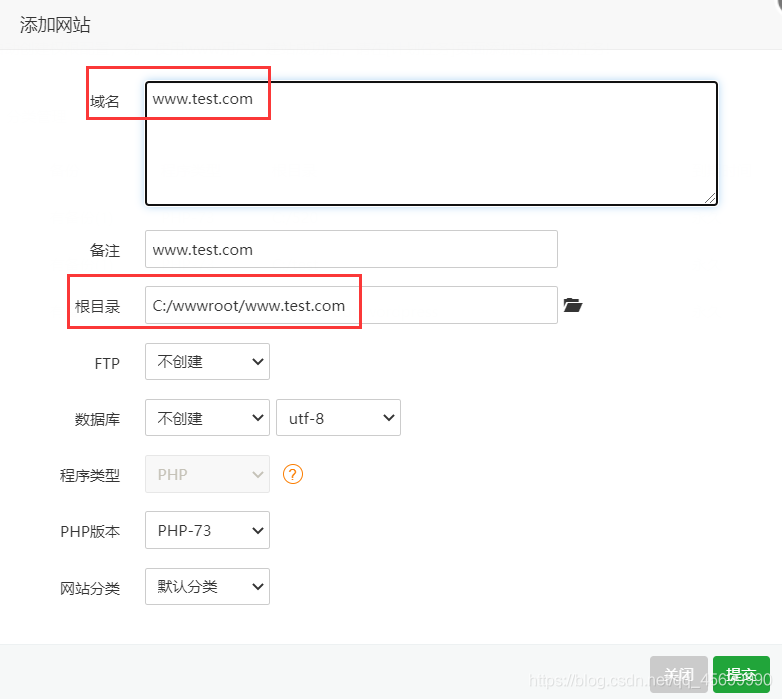782x699 pixels.
Task: Open the 网站分类 默认分类 dropdown
Action: [207, 586]
